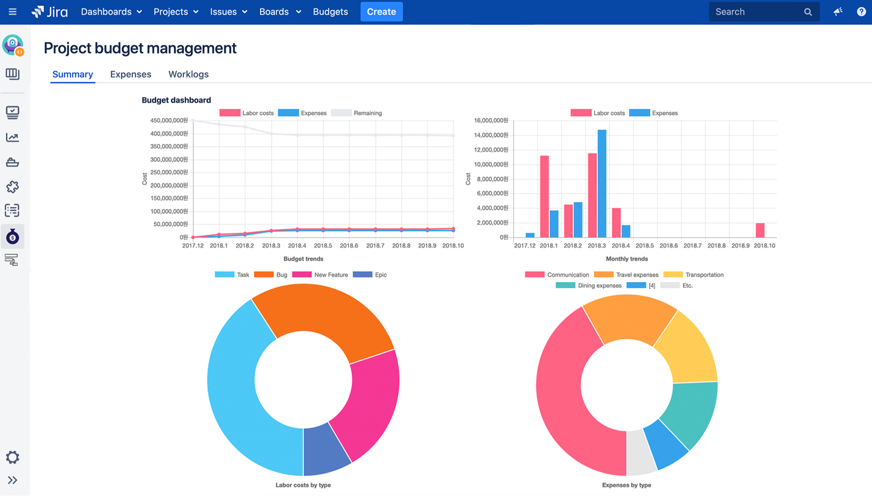Open the board icon in sidebar

pos(12,74)
